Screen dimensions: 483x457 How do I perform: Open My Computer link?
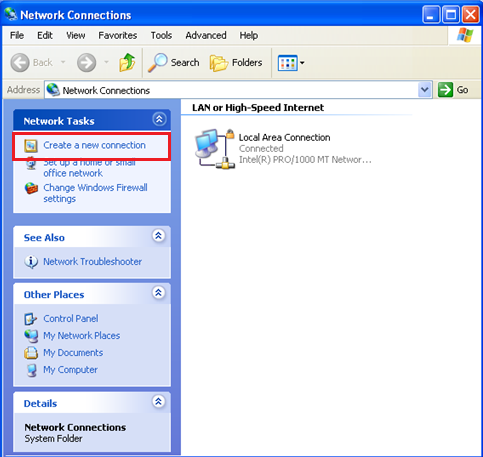click(70, 370)
